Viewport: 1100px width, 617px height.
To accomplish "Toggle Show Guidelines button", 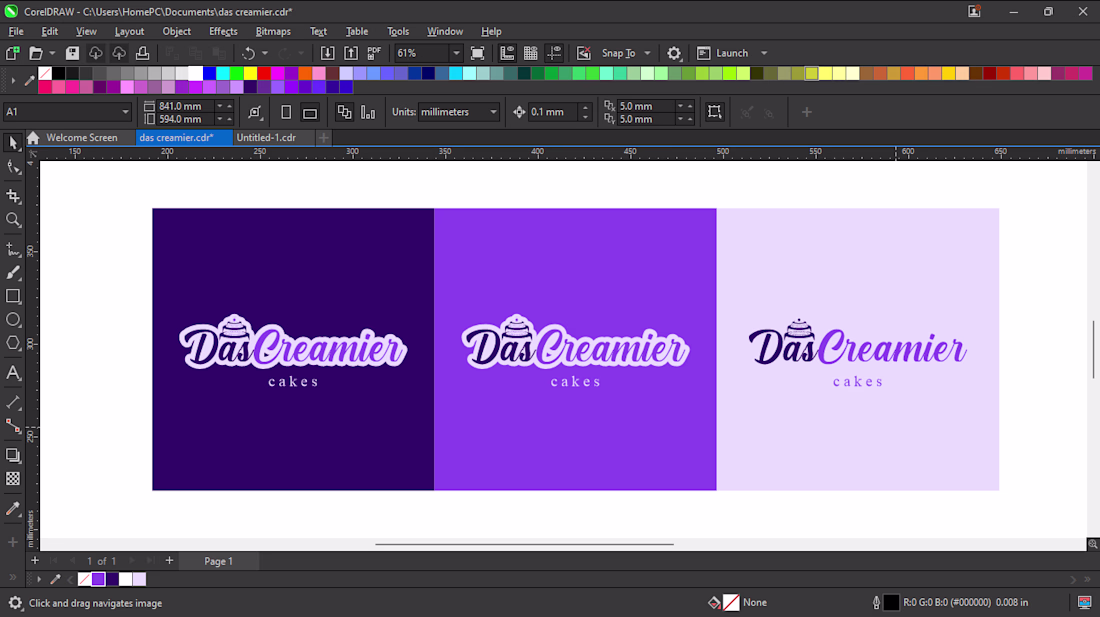I will [554, 53].
